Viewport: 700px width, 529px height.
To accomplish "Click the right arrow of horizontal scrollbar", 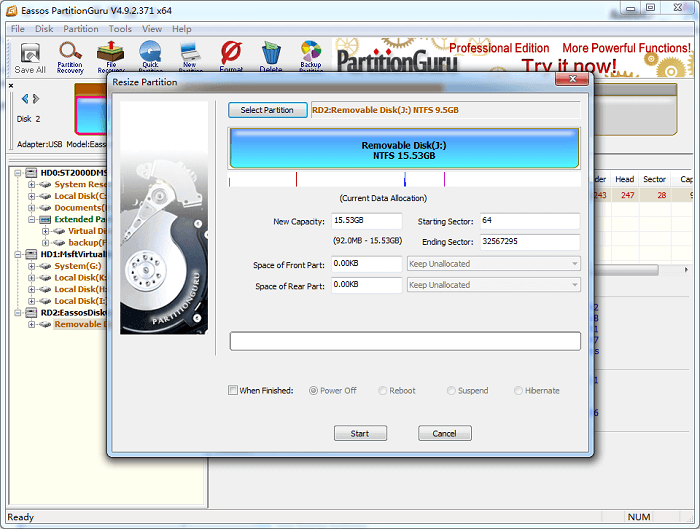I will tap(686, 270).
